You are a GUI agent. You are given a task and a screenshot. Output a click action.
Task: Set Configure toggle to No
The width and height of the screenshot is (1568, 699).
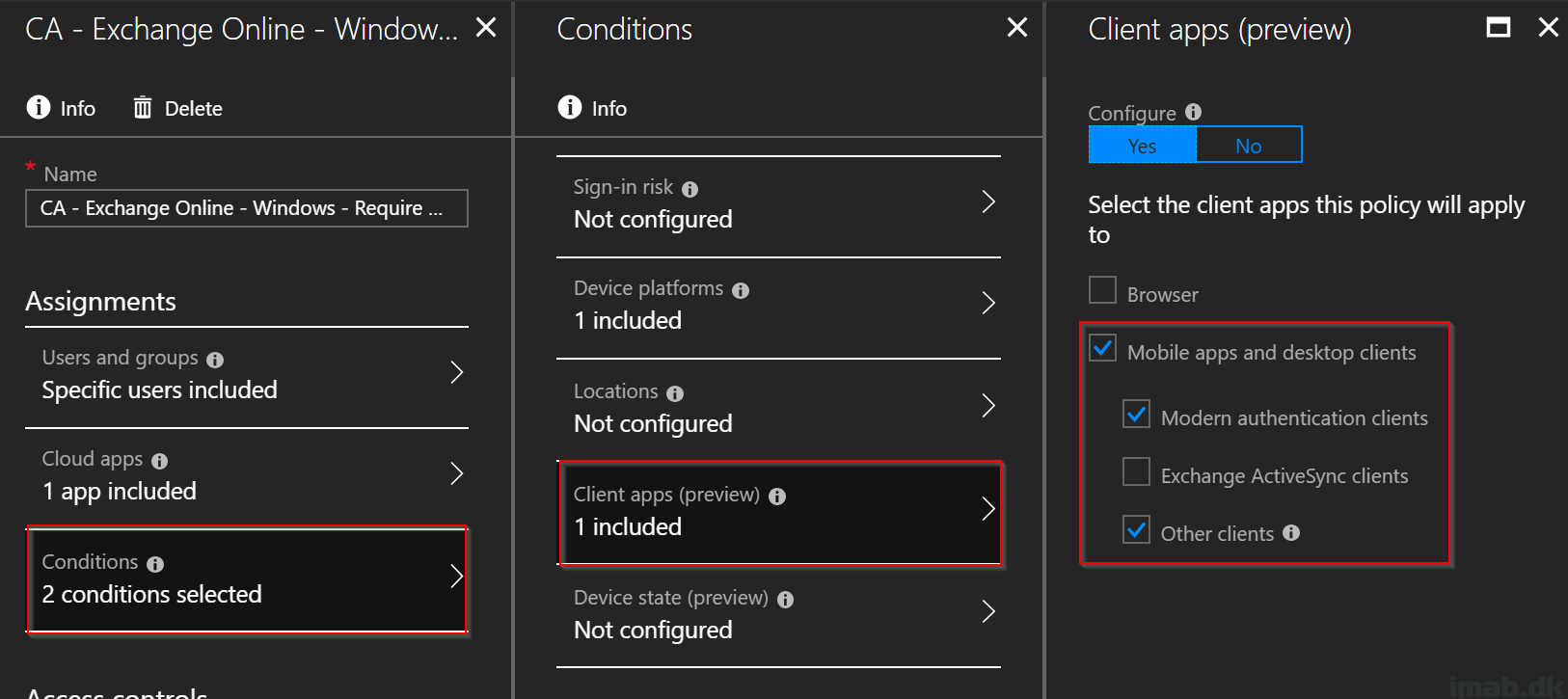click(x=1249, y=145)
